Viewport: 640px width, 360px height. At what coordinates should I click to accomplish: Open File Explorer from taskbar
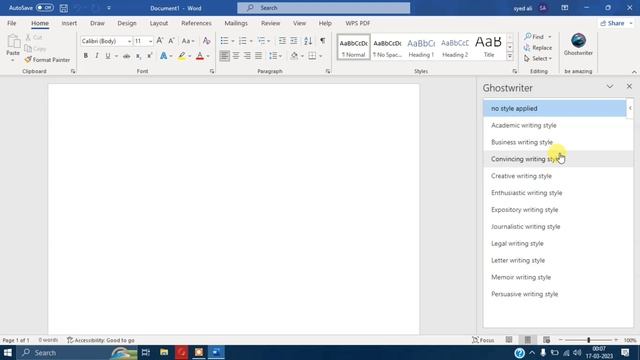(x=164, y=352)
